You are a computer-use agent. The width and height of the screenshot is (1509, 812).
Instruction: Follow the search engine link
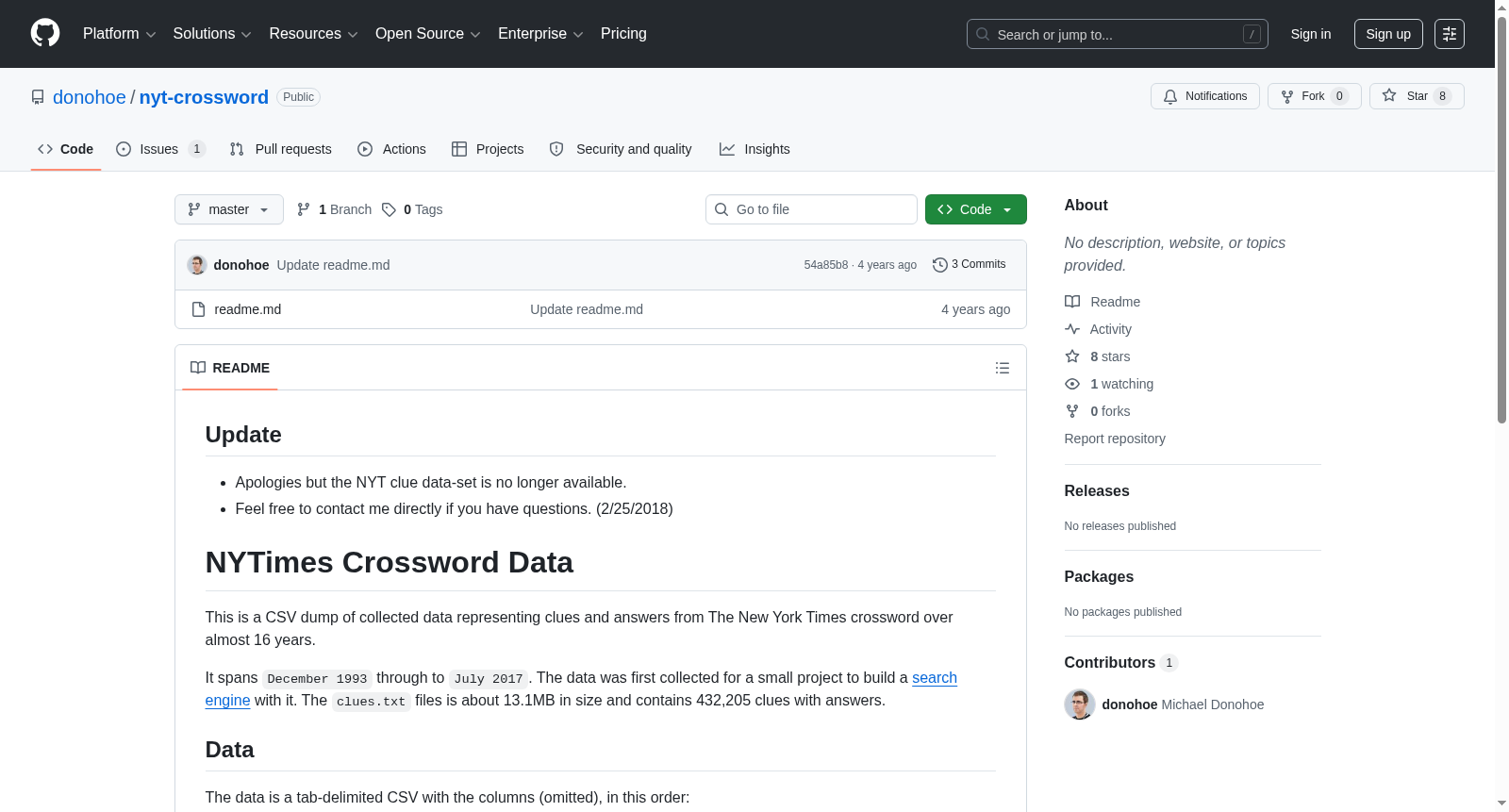pos(935,678)
